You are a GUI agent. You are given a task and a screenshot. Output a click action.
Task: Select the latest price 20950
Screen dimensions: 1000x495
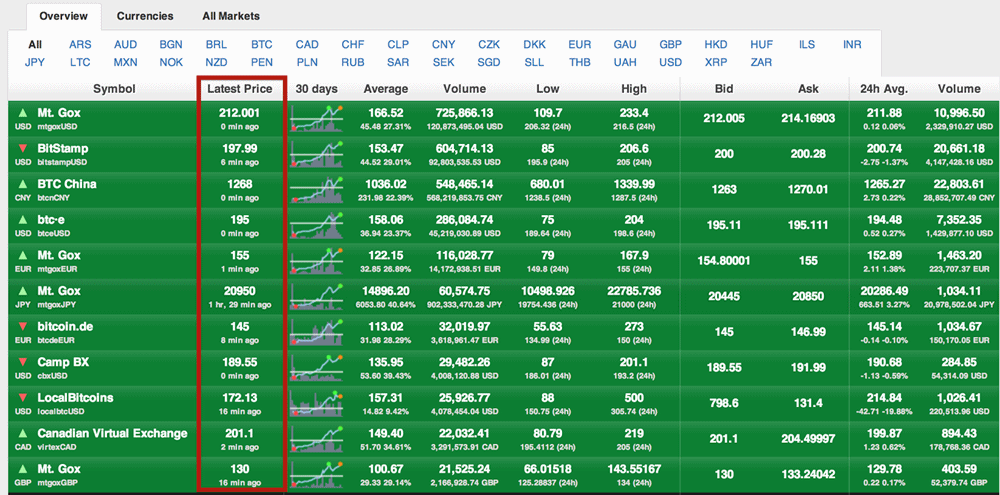tap(240, 292)
